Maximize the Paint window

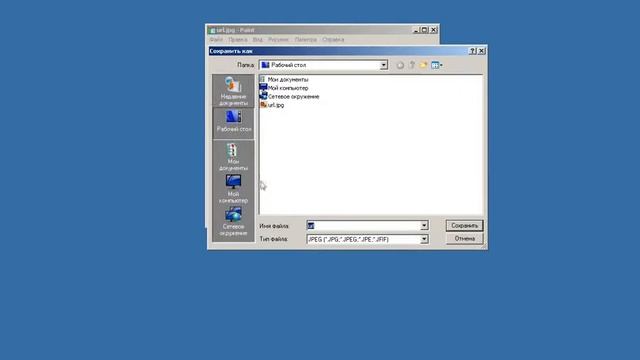coord(424,30)
